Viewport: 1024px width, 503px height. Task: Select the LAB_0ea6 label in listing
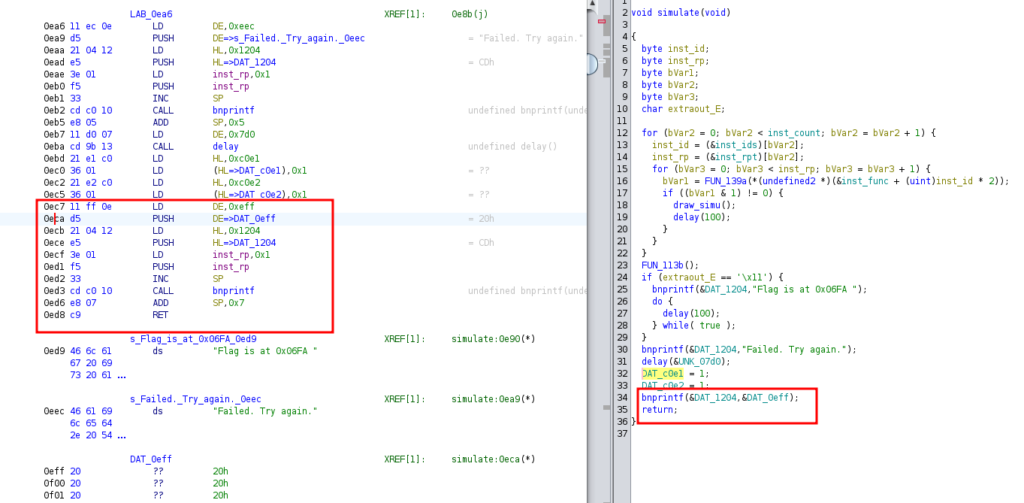point(152,14)
